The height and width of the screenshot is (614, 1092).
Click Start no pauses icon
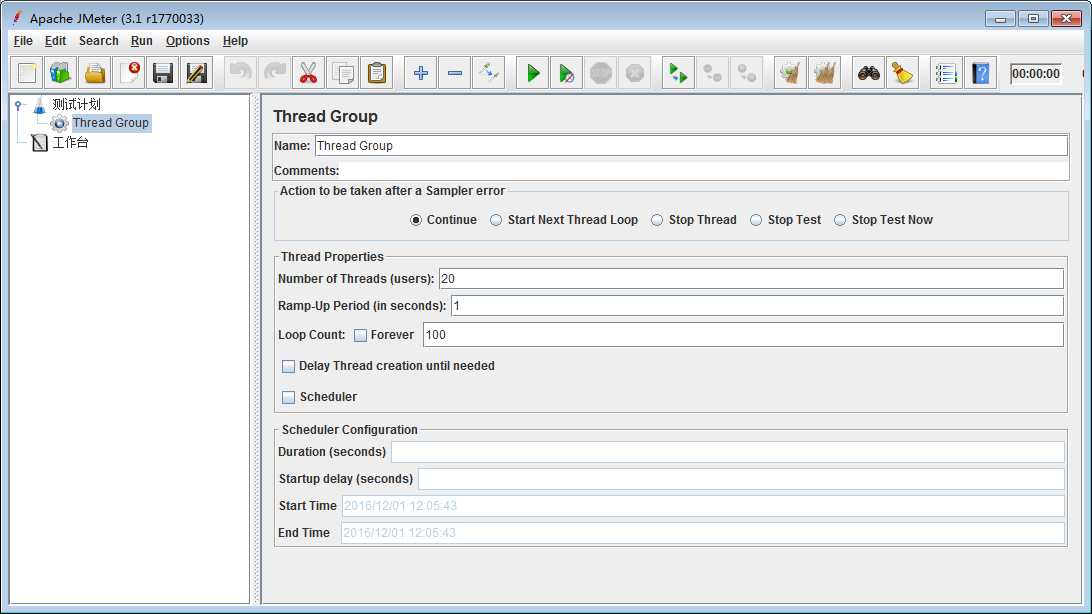click(x=567, y=73)
